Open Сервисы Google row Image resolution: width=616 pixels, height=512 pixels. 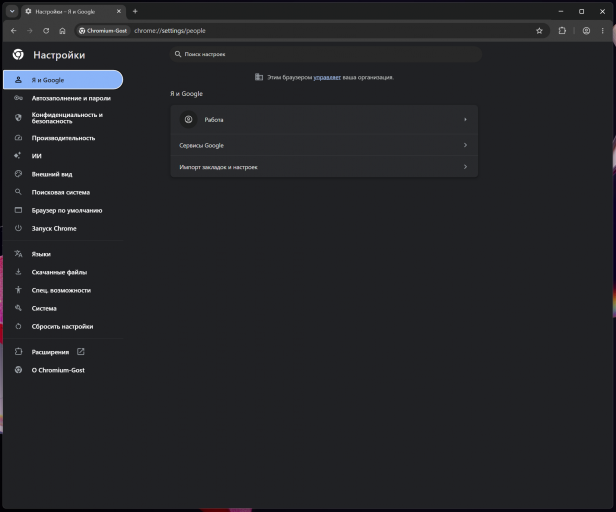[324, 145]
